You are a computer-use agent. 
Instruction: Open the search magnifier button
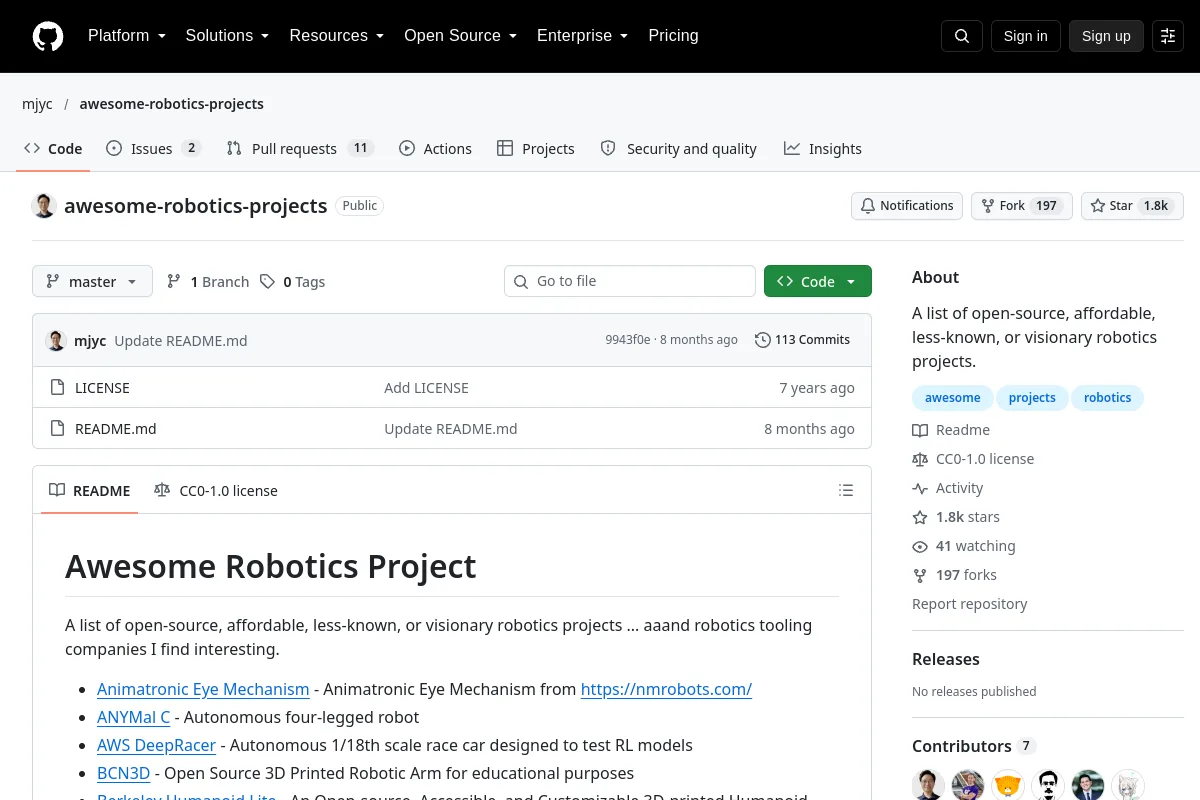(962, 36)
